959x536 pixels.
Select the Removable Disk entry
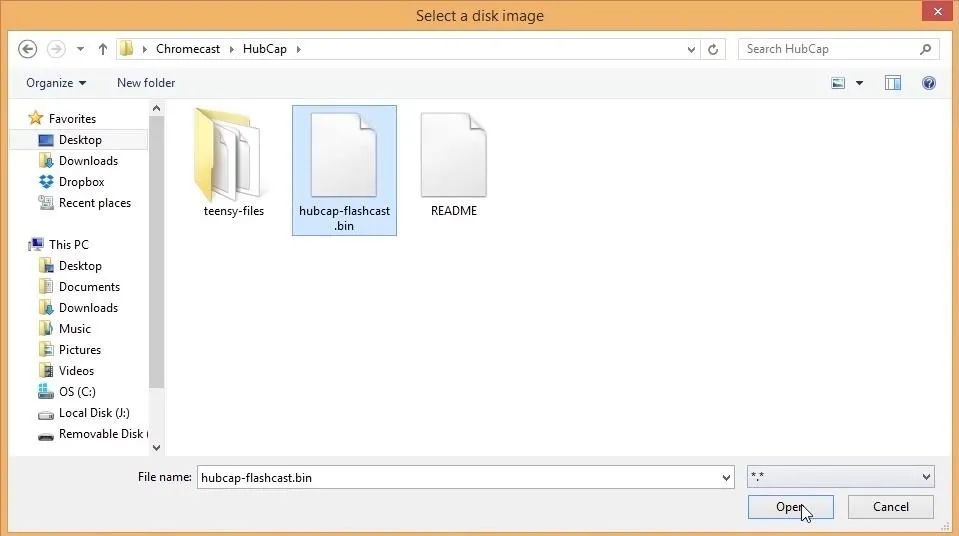point(102,434)
